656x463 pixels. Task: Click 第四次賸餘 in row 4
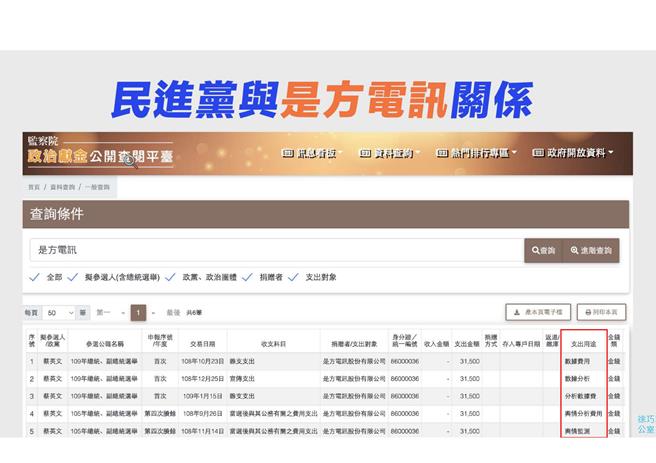point(160,414)
